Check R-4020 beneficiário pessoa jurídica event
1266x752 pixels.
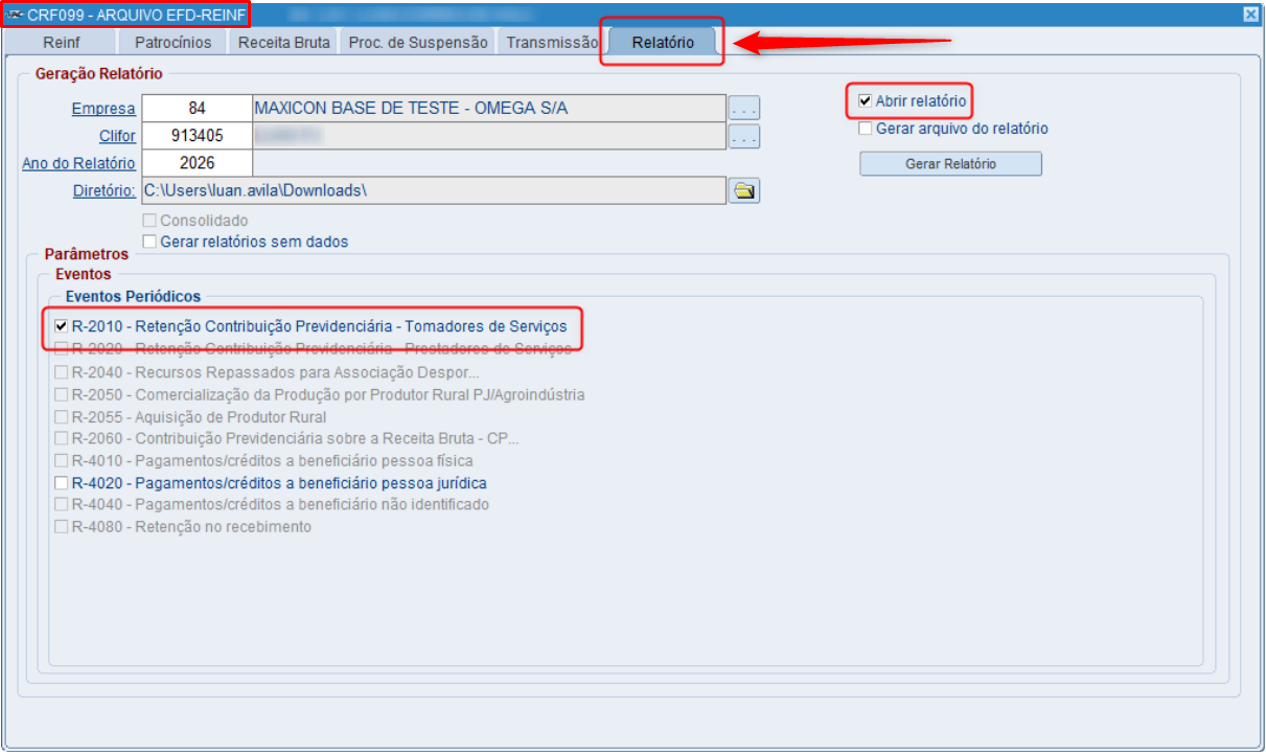coord(62,483)
